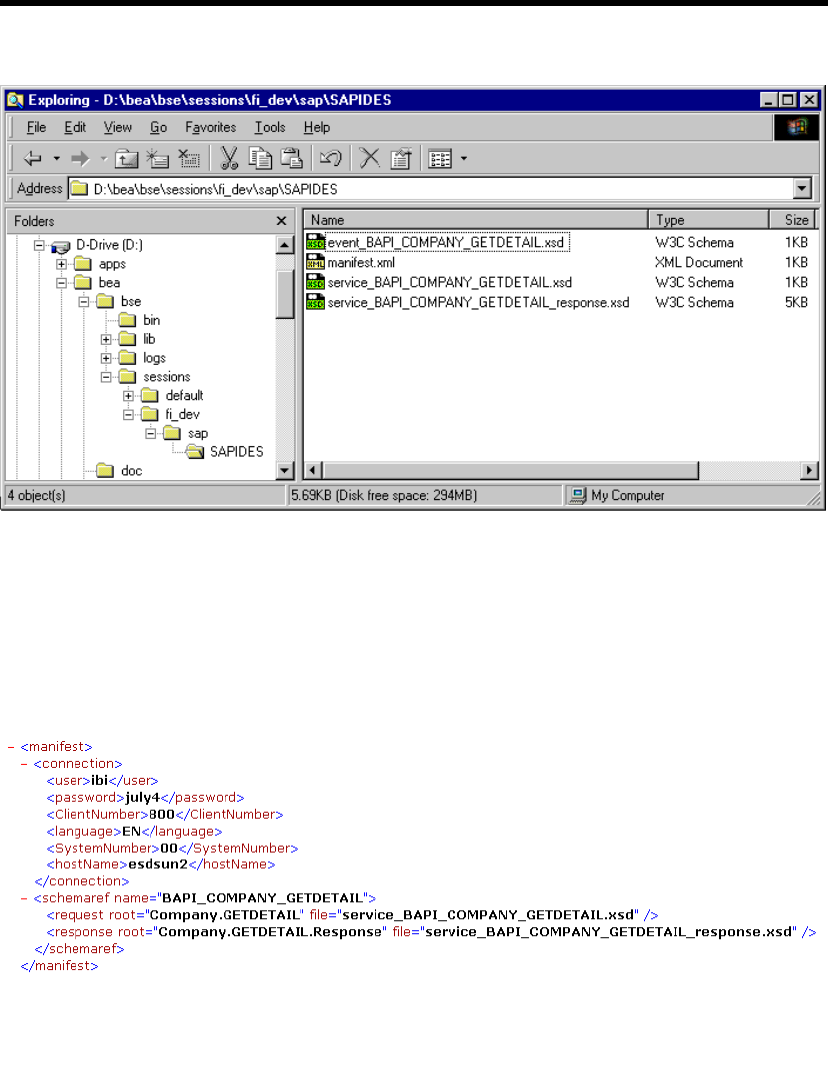Sort files by Name column header

tap(476, 220)
